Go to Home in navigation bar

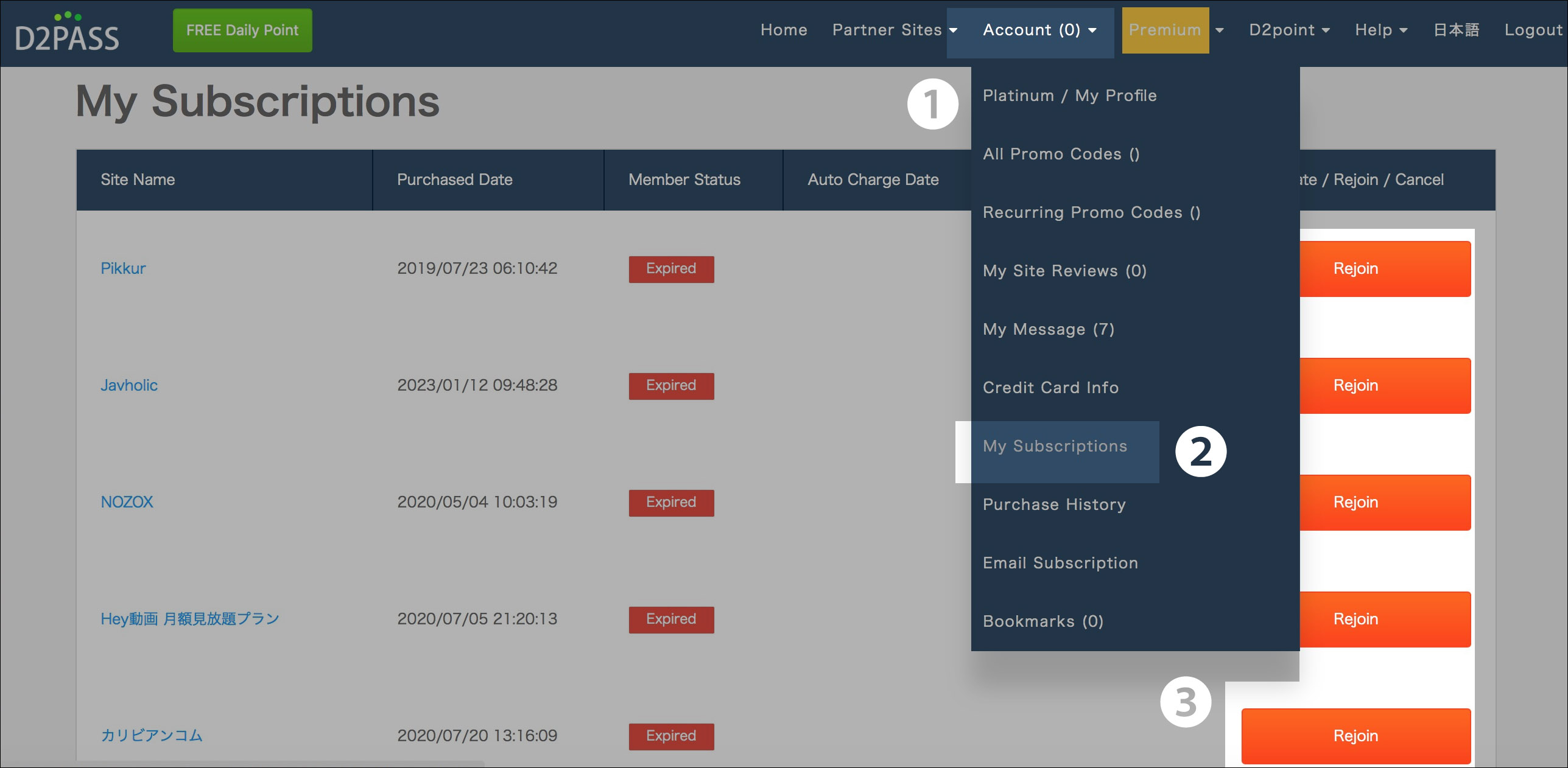click(x=784, y=30)
